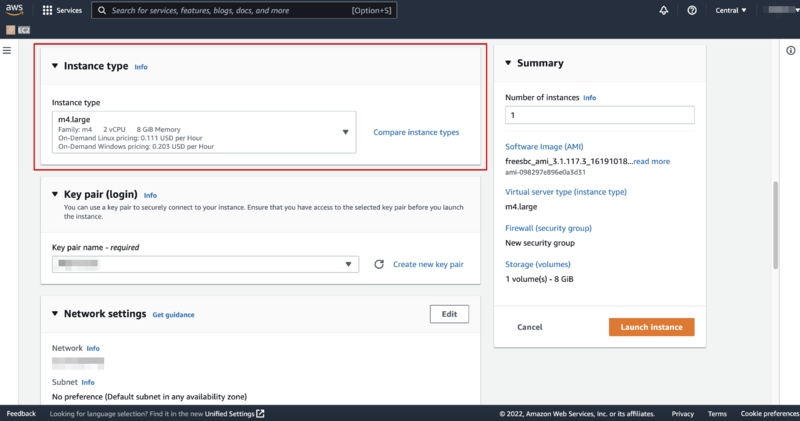Viewport: 800px width, 421px height.
Task: Open the Key pair name dropdown
Action: pos(205,264)
